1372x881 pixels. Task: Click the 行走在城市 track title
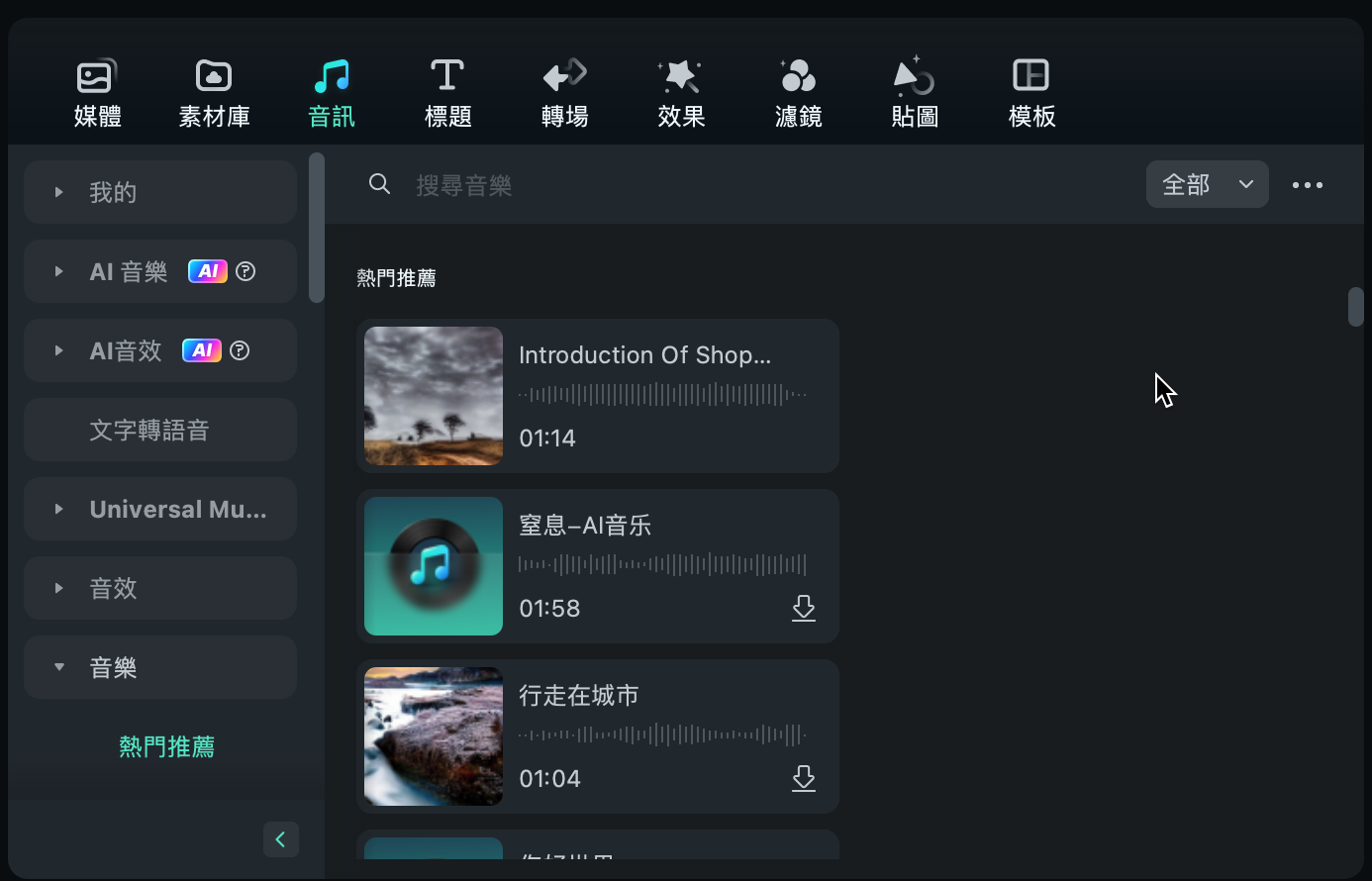[579, 695]
